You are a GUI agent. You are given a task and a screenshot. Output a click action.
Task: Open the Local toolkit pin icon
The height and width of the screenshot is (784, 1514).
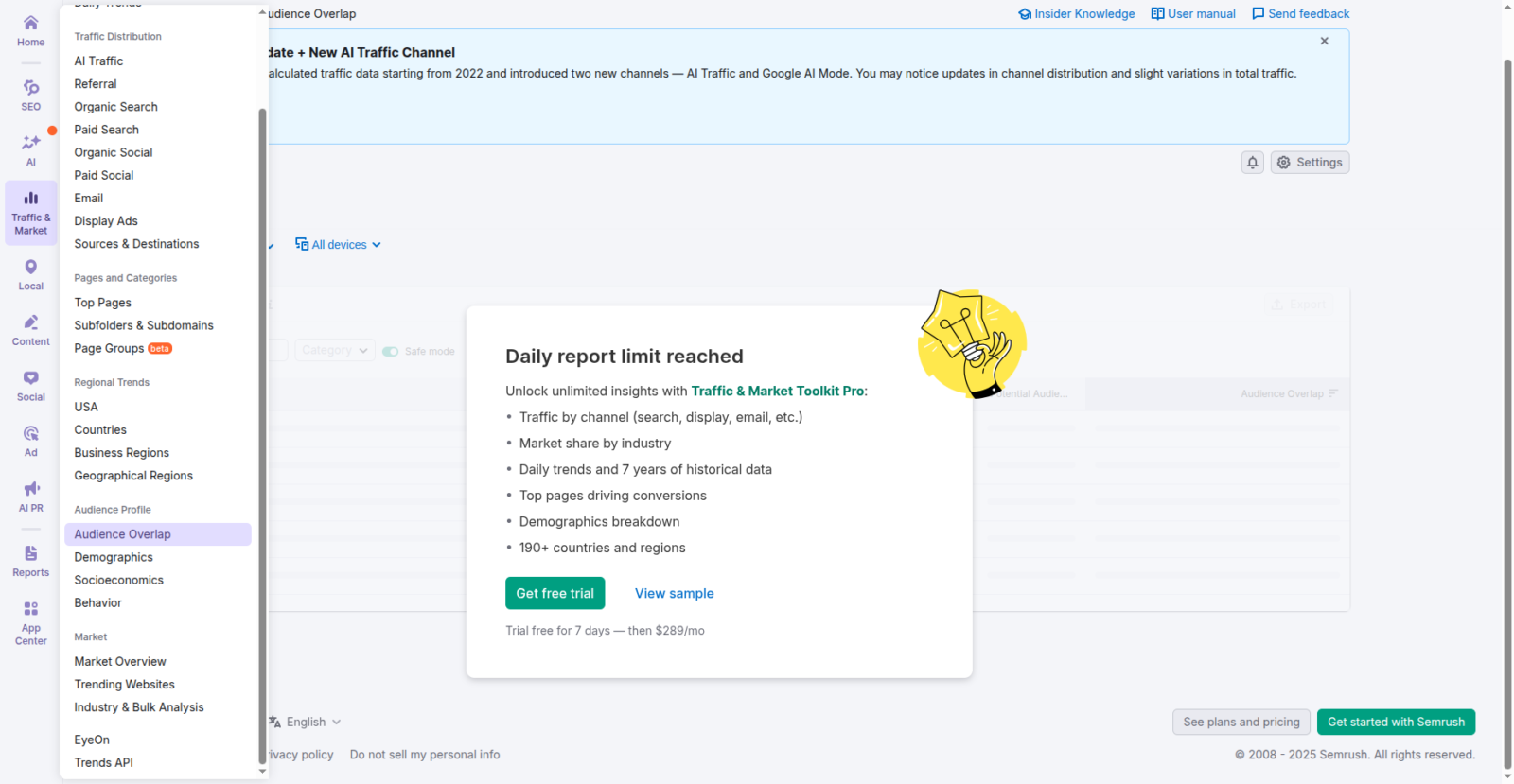click(30, 274)
